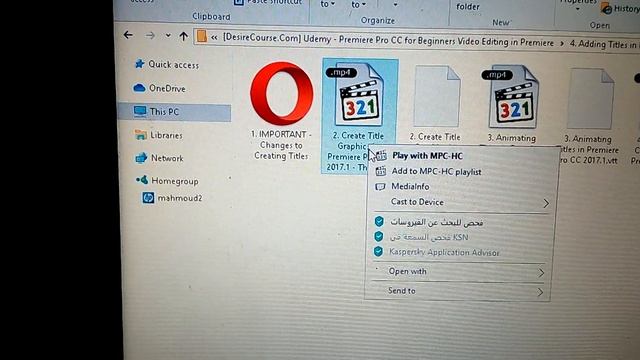
Task: Open Libraries in navigation pane
Action: pyautogui.click(x=166, y=135)
